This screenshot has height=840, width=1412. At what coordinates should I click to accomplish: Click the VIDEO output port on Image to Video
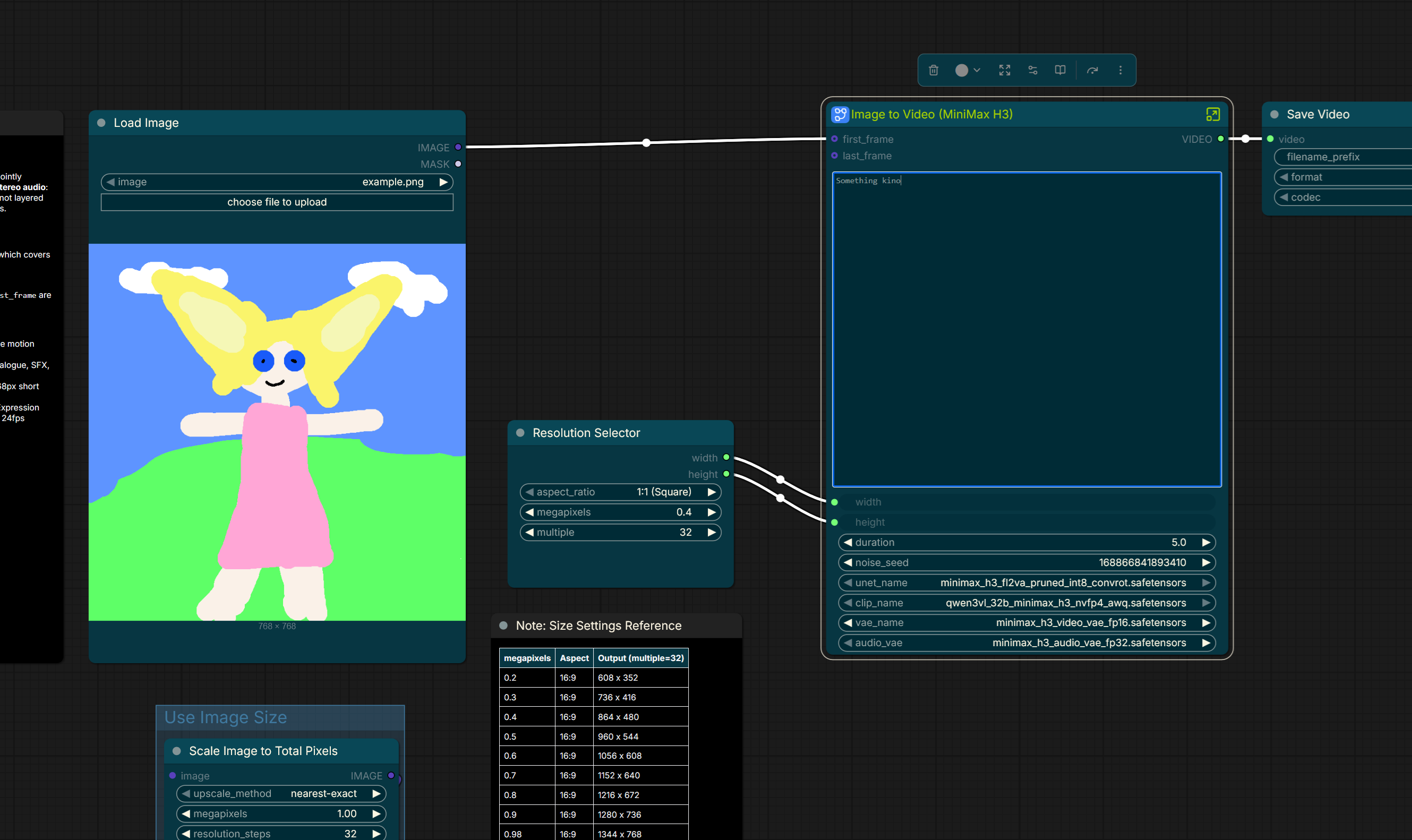tap(1221, 139)
